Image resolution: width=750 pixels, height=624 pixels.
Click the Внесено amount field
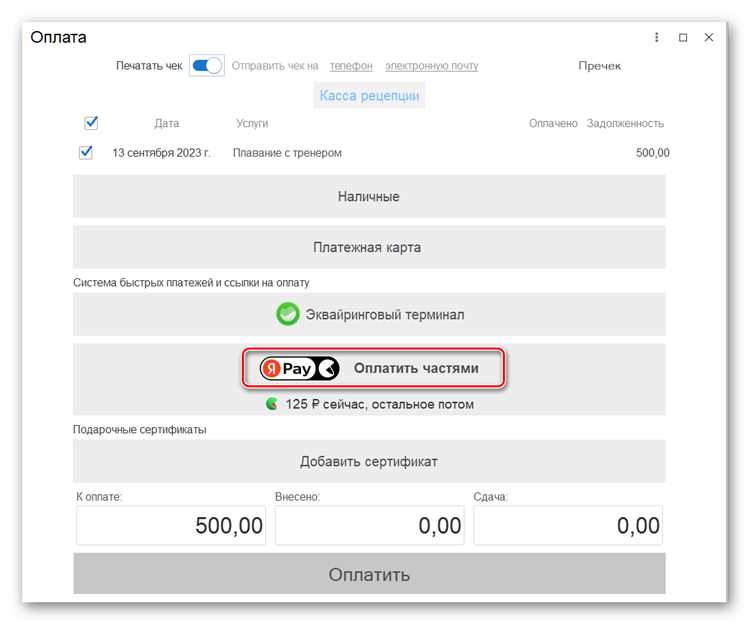click(368, 525)
